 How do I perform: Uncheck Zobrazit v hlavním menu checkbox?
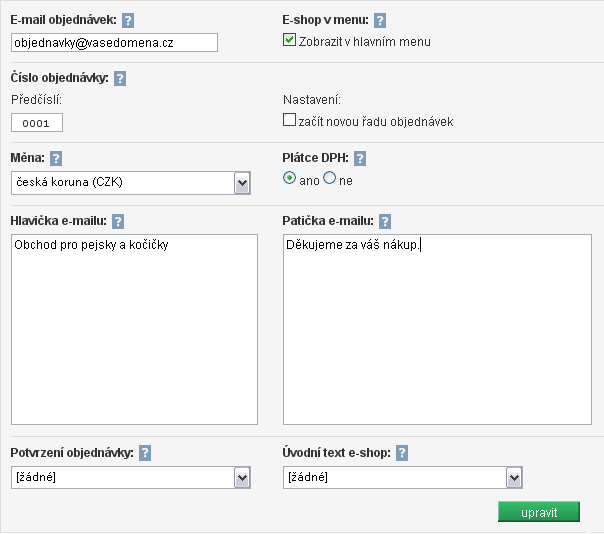pyautogui.click(x=290, y=41)
